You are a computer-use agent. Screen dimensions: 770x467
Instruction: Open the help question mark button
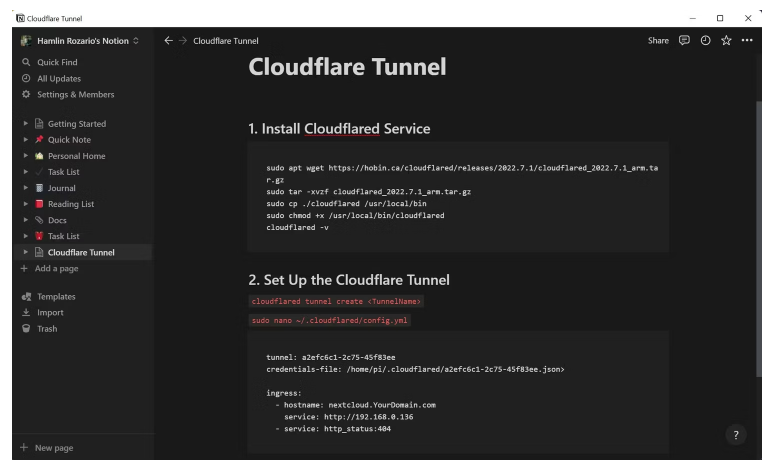point(736,435)
